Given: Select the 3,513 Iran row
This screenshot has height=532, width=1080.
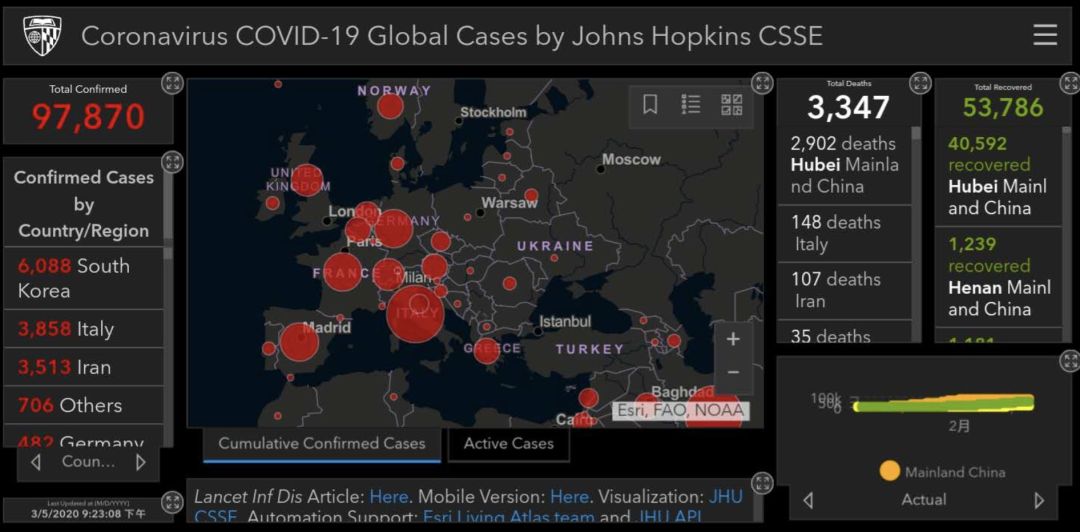Looking at the screenshot, I should [83, 367].
